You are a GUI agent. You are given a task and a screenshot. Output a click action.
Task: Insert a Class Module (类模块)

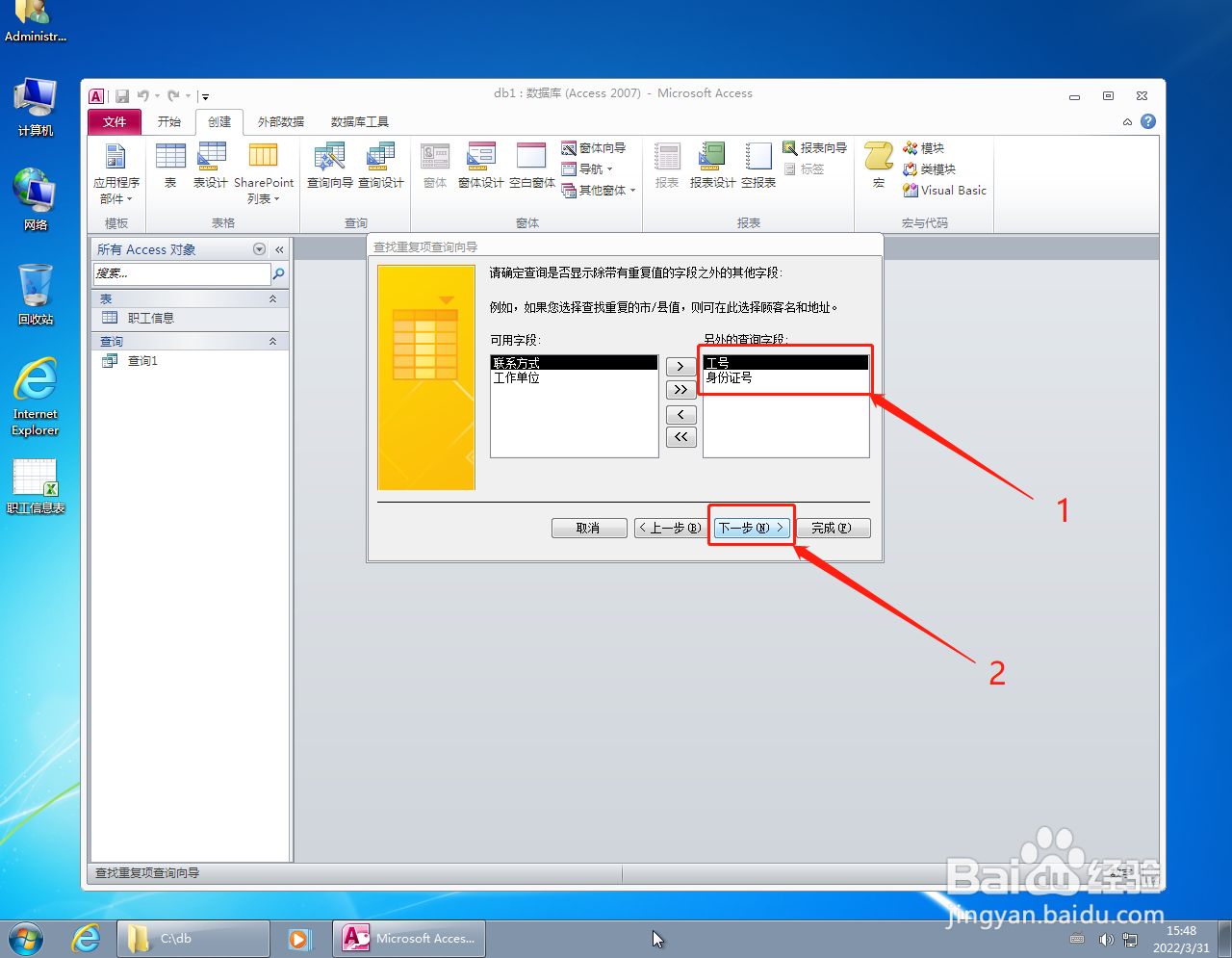point(930,169)
